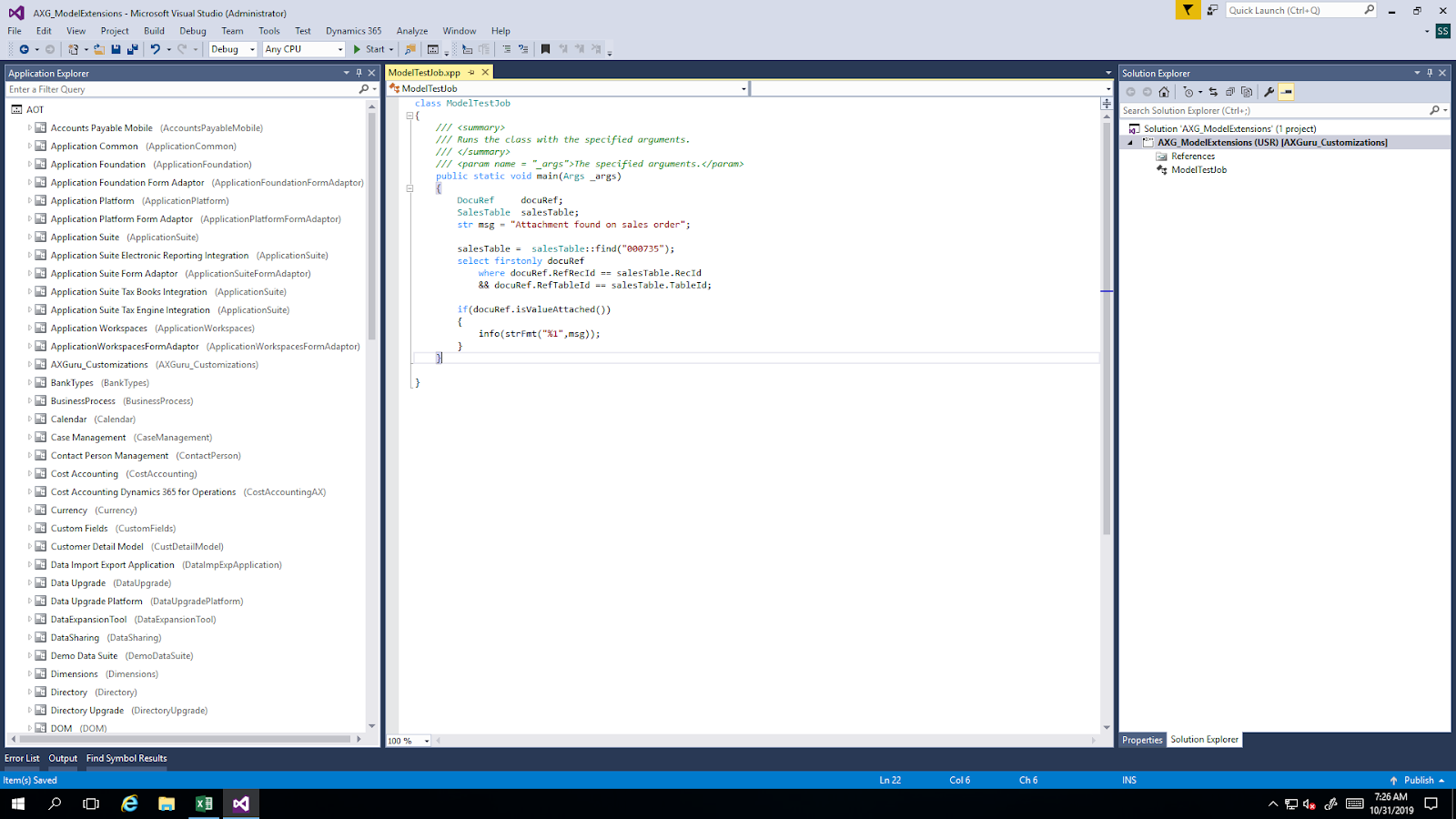Open the Dynamics 365 menu
This screenshot has width=1456, height=819.
(x=353, y=31)
